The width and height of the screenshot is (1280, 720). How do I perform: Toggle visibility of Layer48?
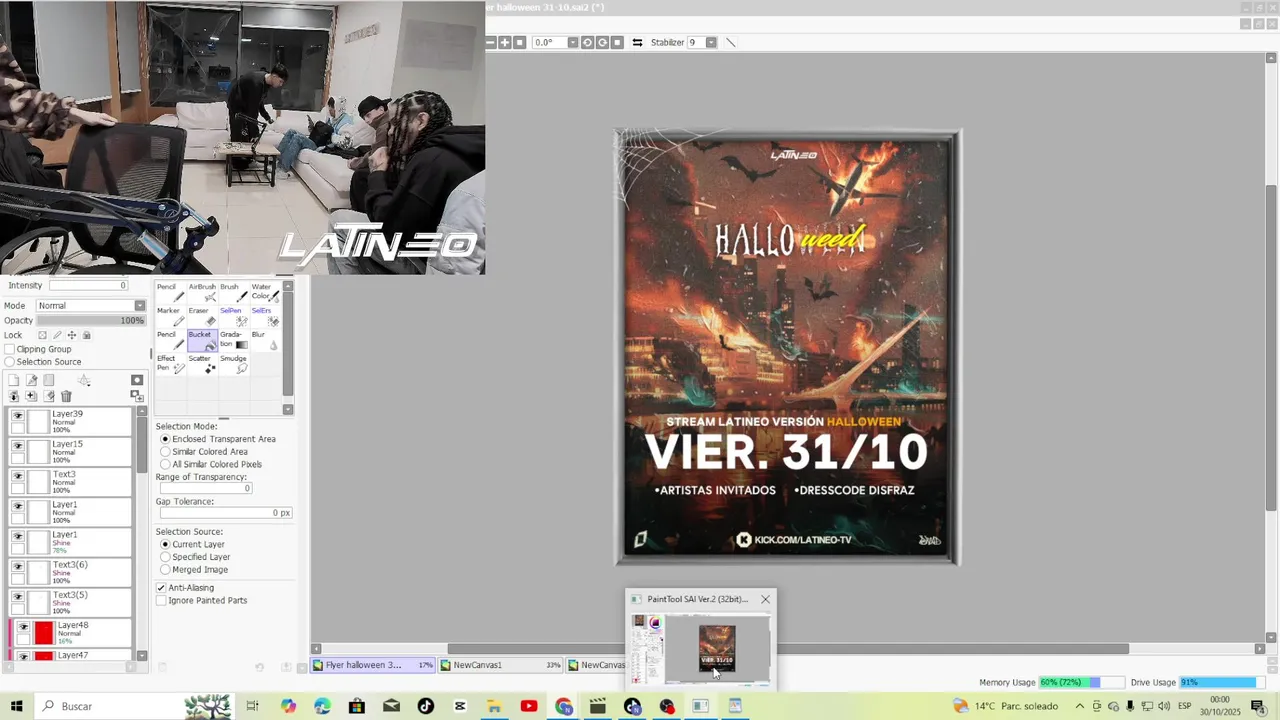[x=23, y=627]
